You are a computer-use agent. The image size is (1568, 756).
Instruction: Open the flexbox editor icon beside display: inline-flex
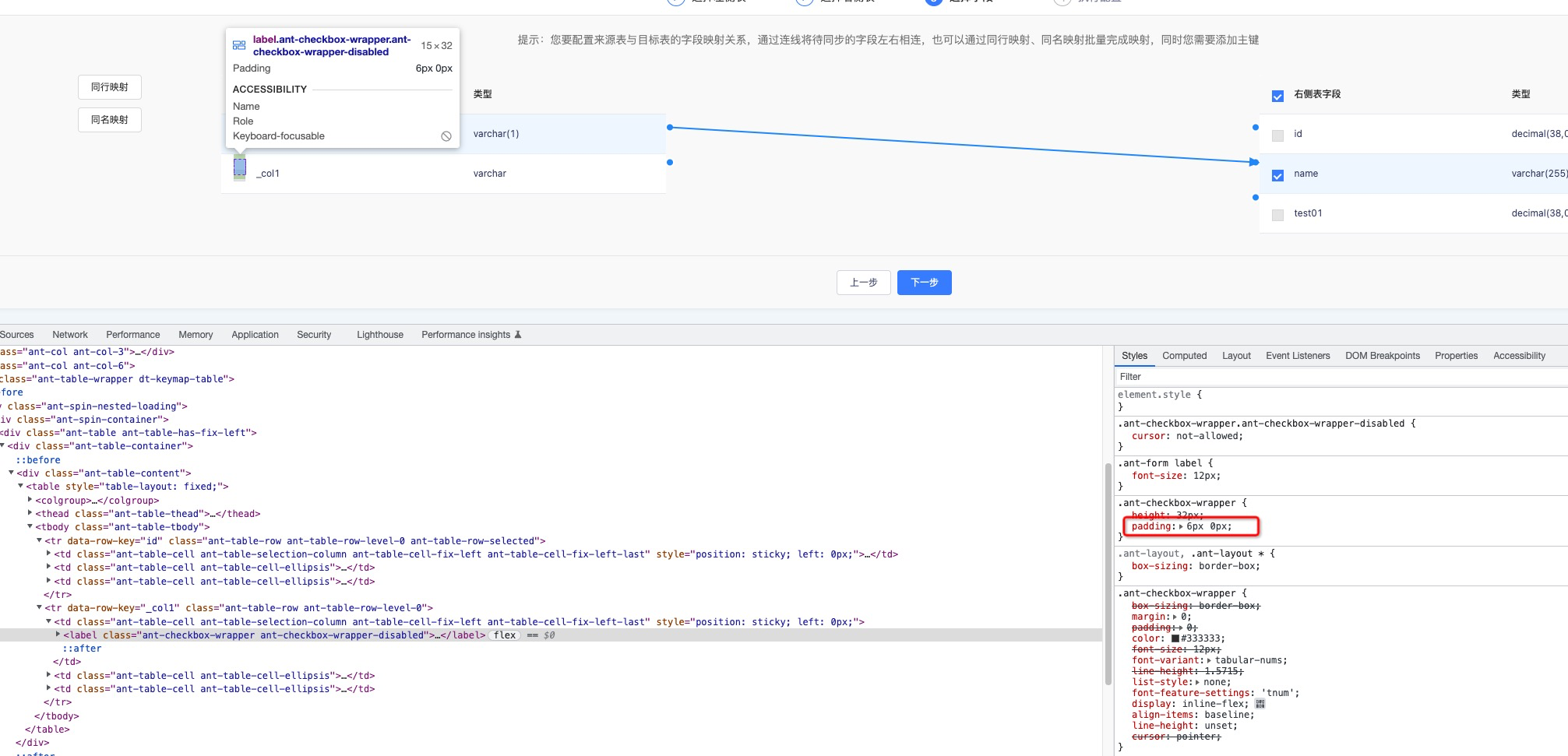click(1260, 704)
